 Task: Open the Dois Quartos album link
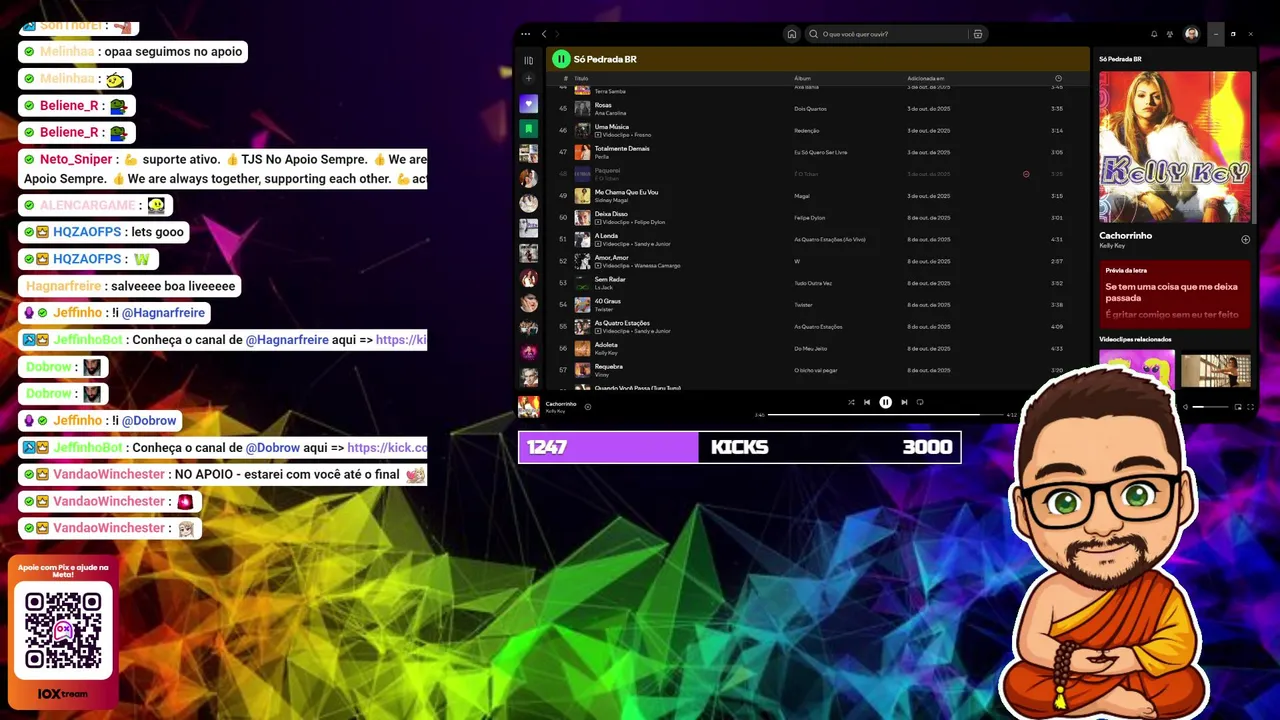(x=810, y=109)
